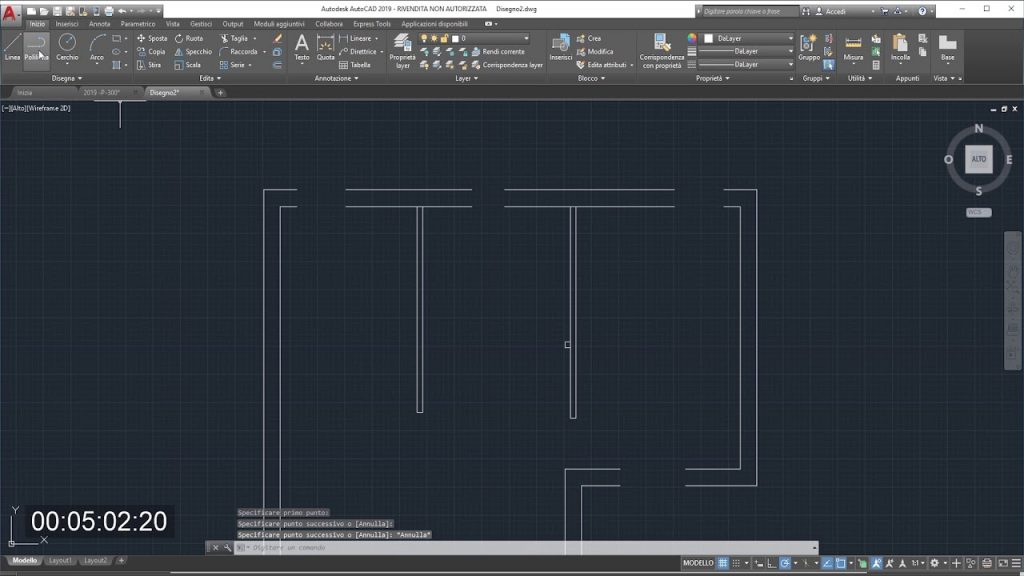
Task: Click the MODELLO status bar button
Action: pos(698,563)
